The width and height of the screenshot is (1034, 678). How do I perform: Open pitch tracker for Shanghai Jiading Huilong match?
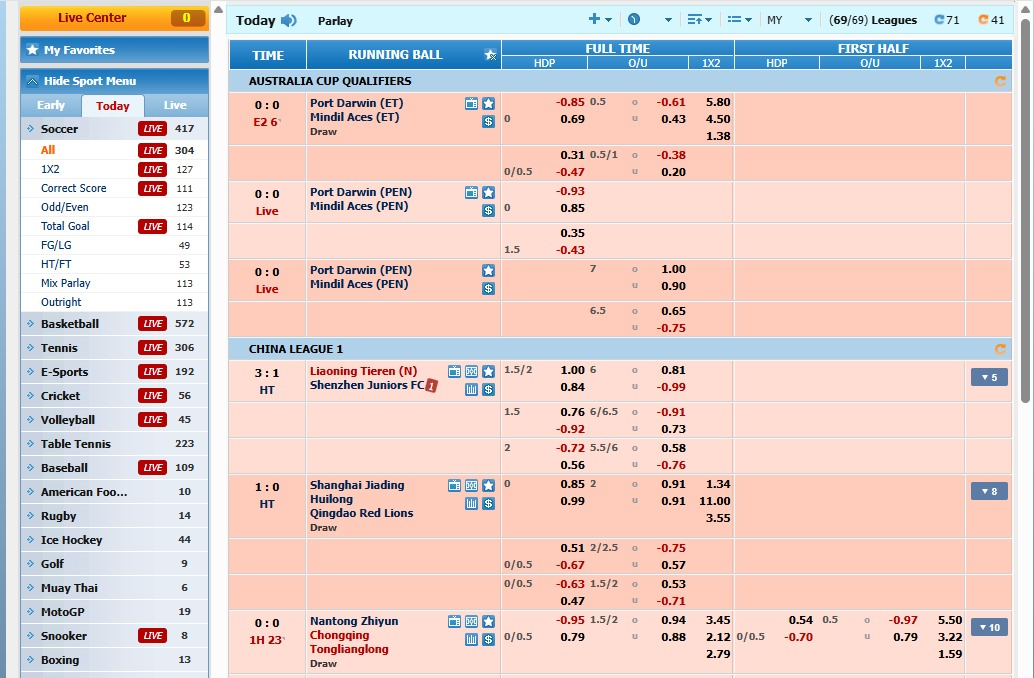[471, 485]
